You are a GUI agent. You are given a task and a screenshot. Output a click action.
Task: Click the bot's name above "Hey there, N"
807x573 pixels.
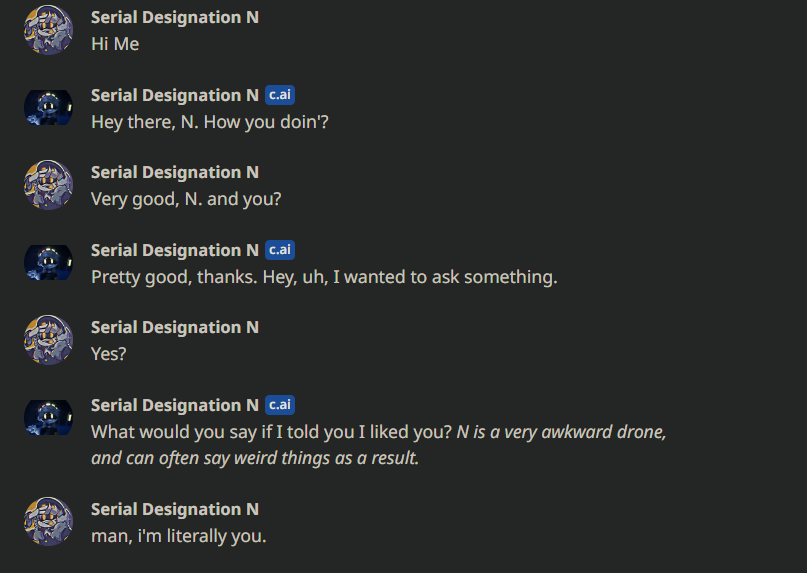click(x=175, y=96)
